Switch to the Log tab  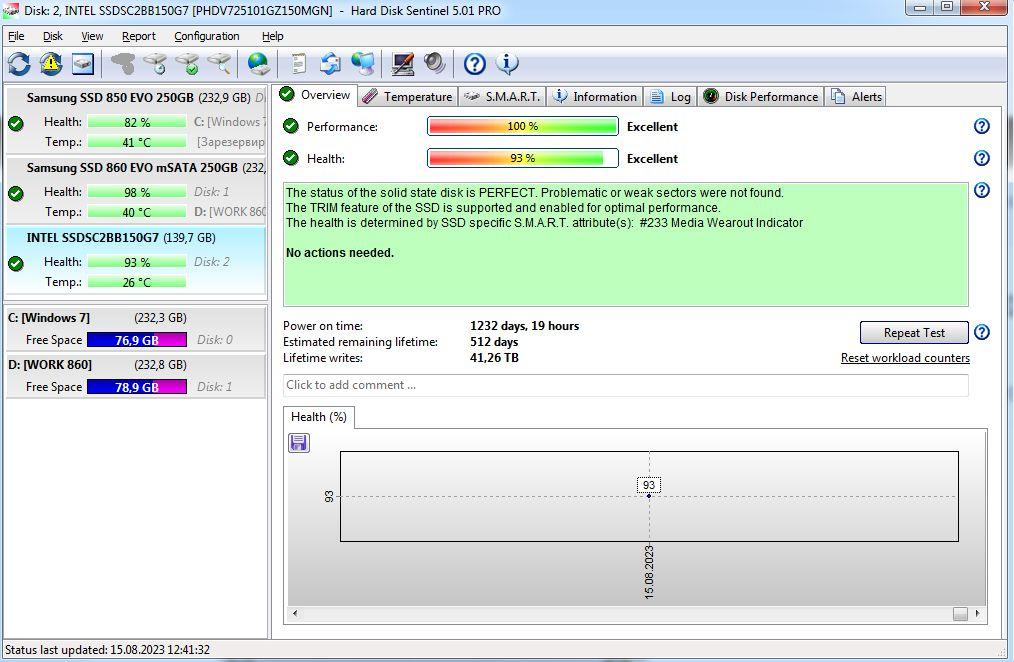click(x=670, y=96)
